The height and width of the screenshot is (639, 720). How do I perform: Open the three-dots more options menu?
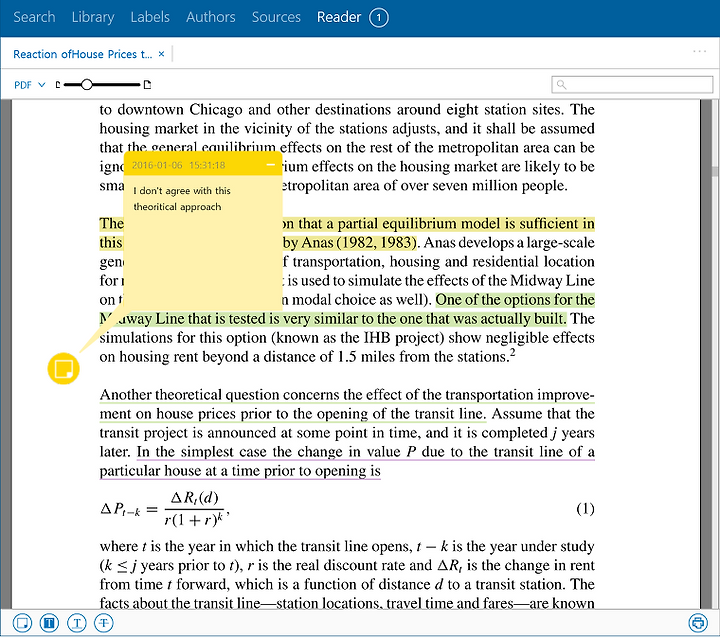click(x=699, y=51)
